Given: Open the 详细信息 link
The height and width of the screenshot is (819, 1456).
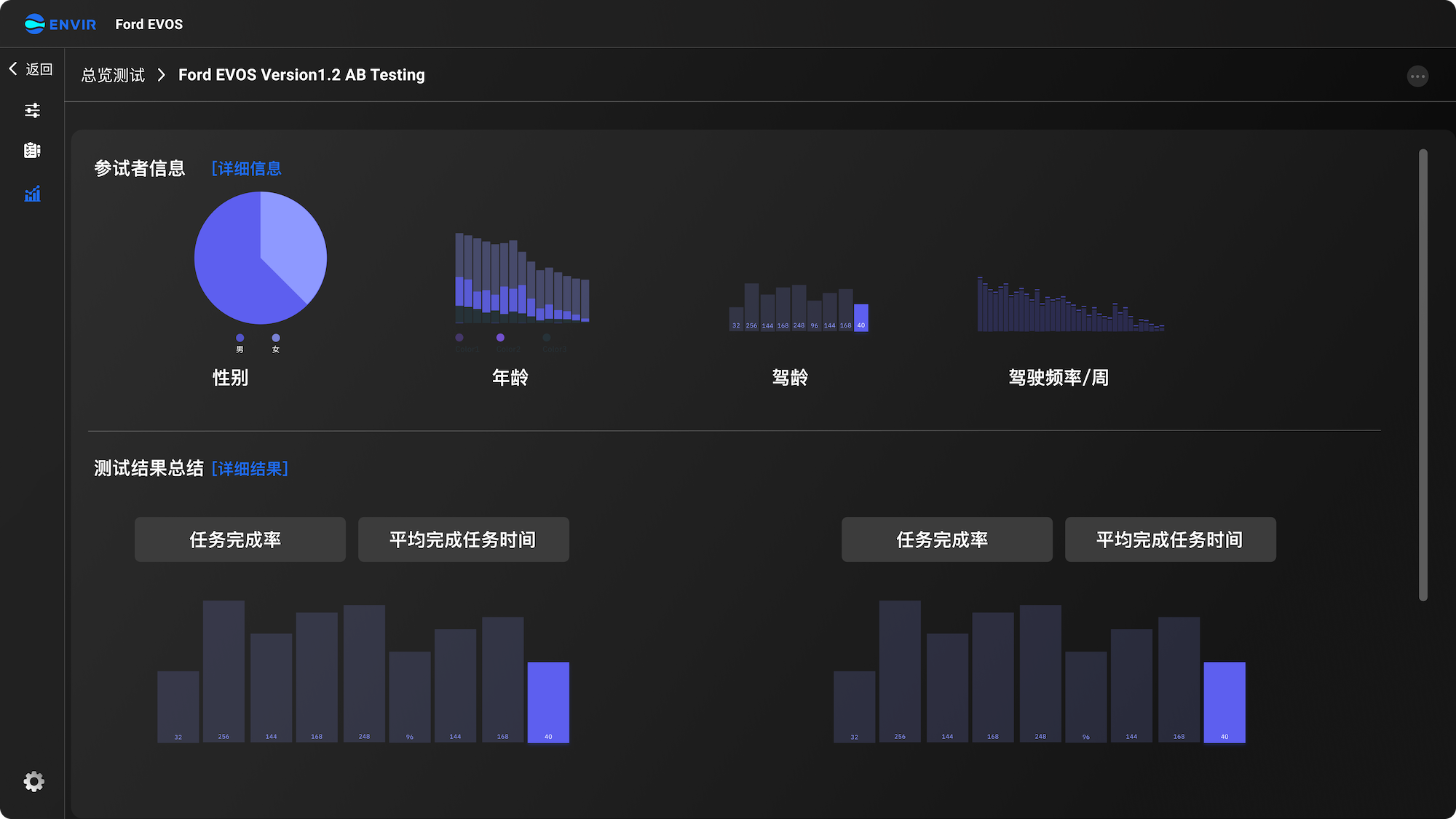Looking at the screenshot, I should coord(247,168).
